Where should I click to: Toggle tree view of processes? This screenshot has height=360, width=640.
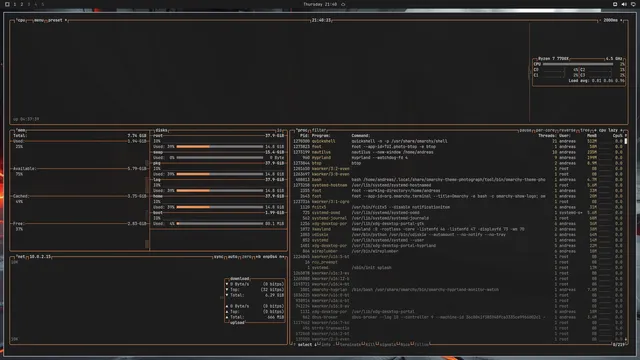click(585, 130)
